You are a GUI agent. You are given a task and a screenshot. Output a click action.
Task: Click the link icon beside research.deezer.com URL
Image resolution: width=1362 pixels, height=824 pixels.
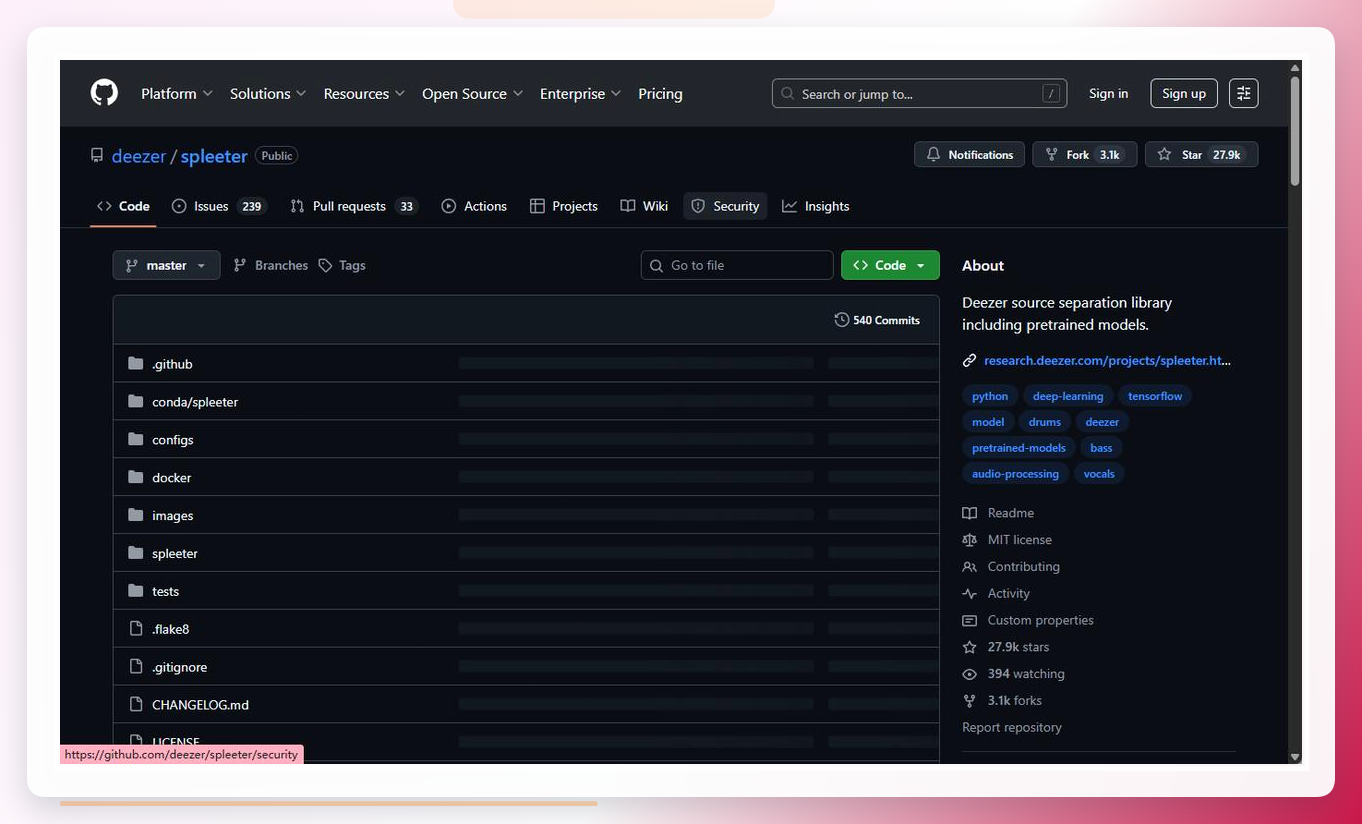(x=969, y=360)
